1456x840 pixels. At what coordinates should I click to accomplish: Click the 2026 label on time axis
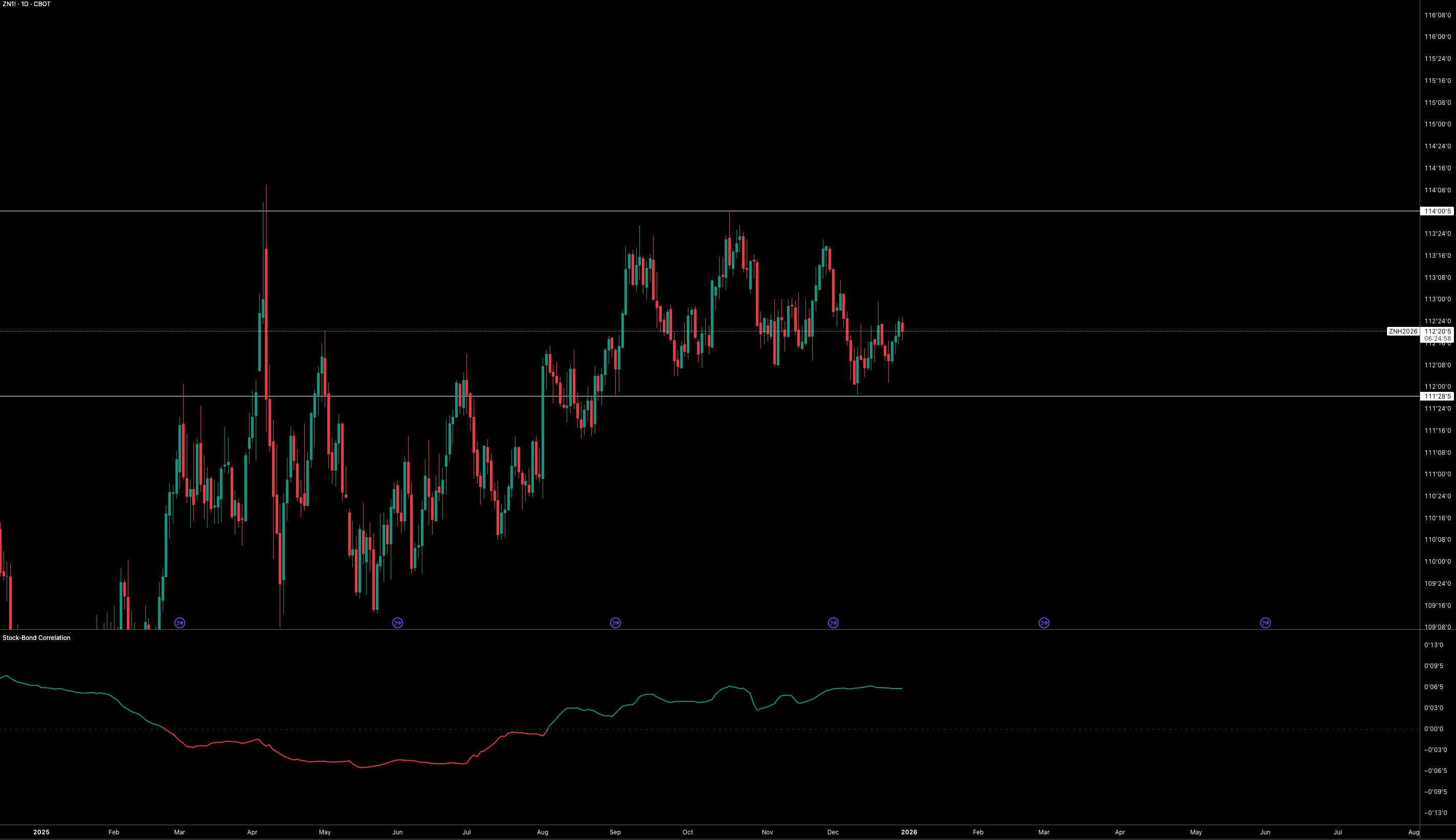909,832
